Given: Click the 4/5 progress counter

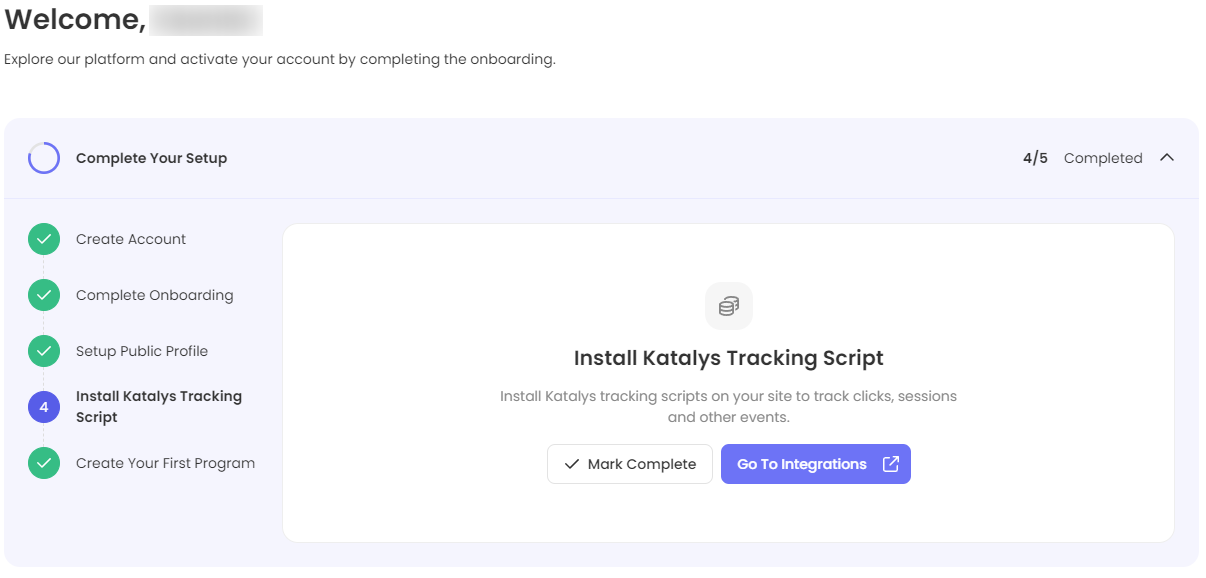Looking at the screenshot, I should pyautogui.click(x=1035, y=158).
